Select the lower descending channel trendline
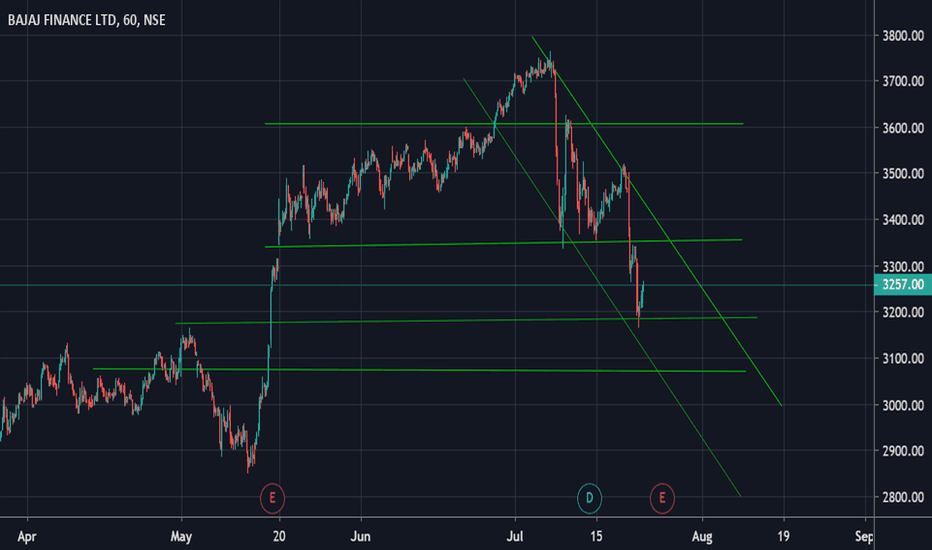The width and height of the screenshot is (932, 550). pos(602,287)
